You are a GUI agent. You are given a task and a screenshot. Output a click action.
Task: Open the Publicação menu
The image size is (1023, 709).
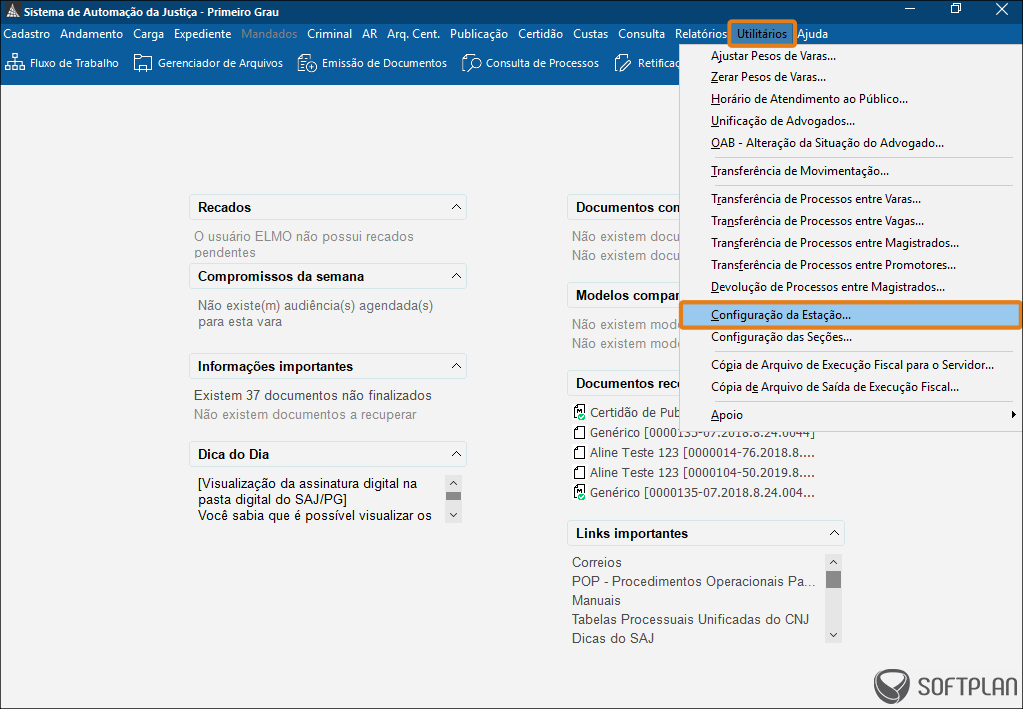tap(479, 34)
